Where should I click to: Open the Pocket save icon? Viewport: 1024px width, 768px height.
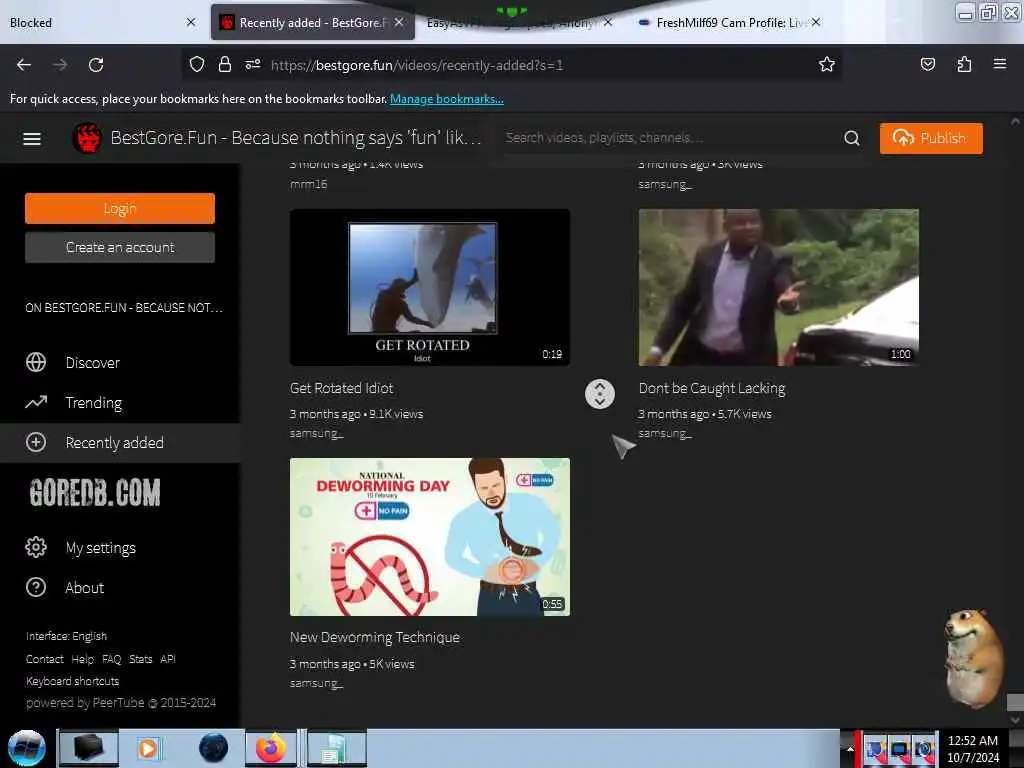tap(927, 65)
